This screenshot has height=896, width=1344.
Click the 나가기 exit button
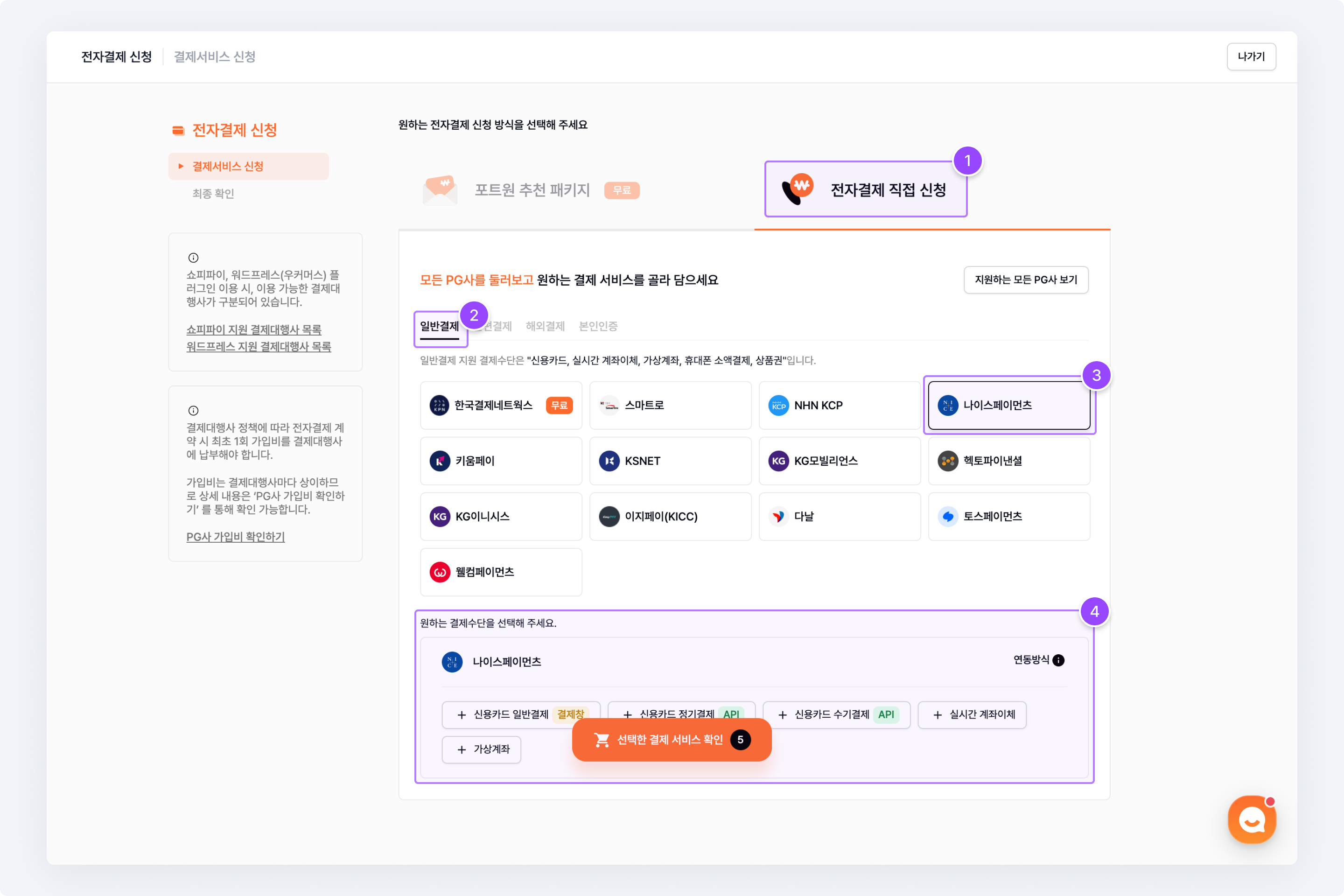(1251, 56)
